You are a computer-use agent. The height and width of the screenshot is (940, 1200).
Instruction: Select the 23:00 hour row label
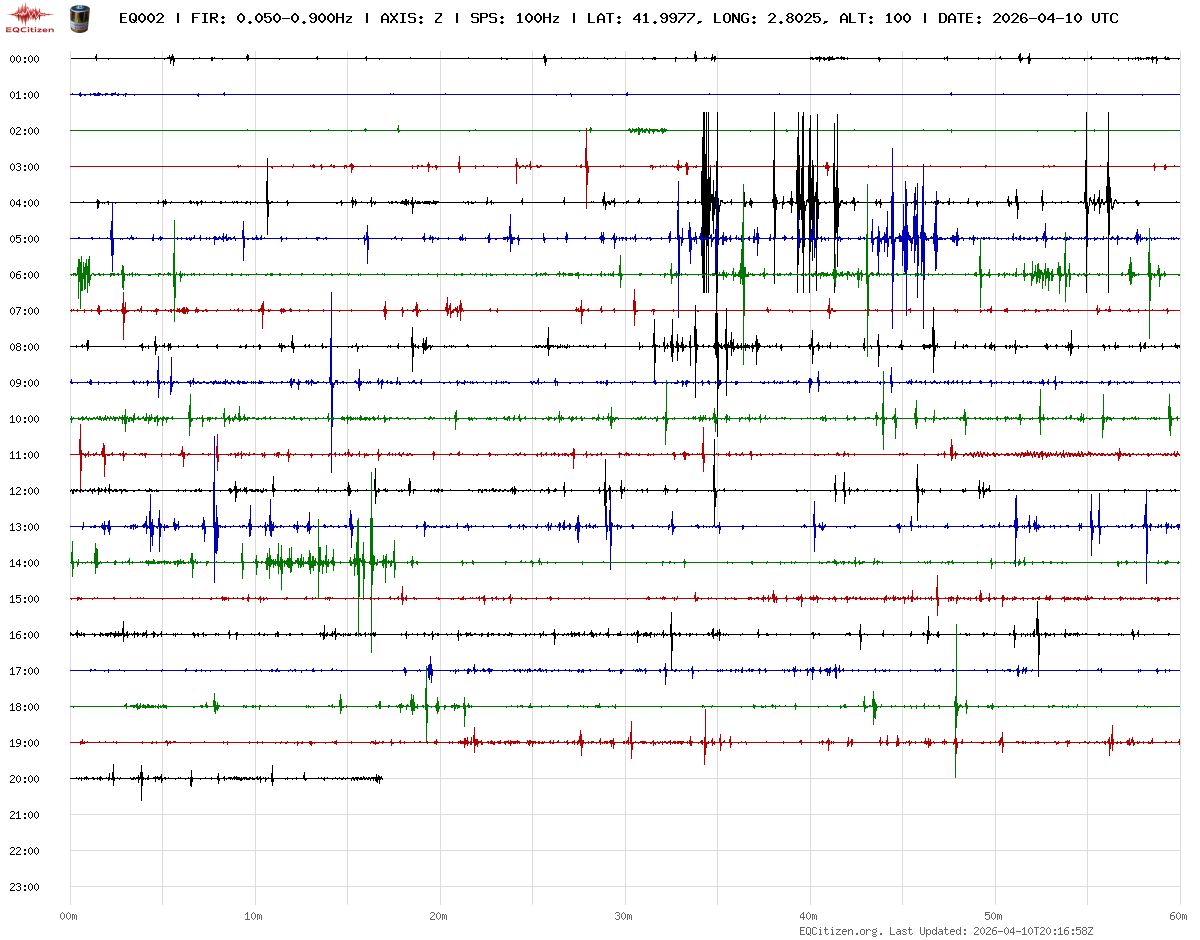click(24, 887)
